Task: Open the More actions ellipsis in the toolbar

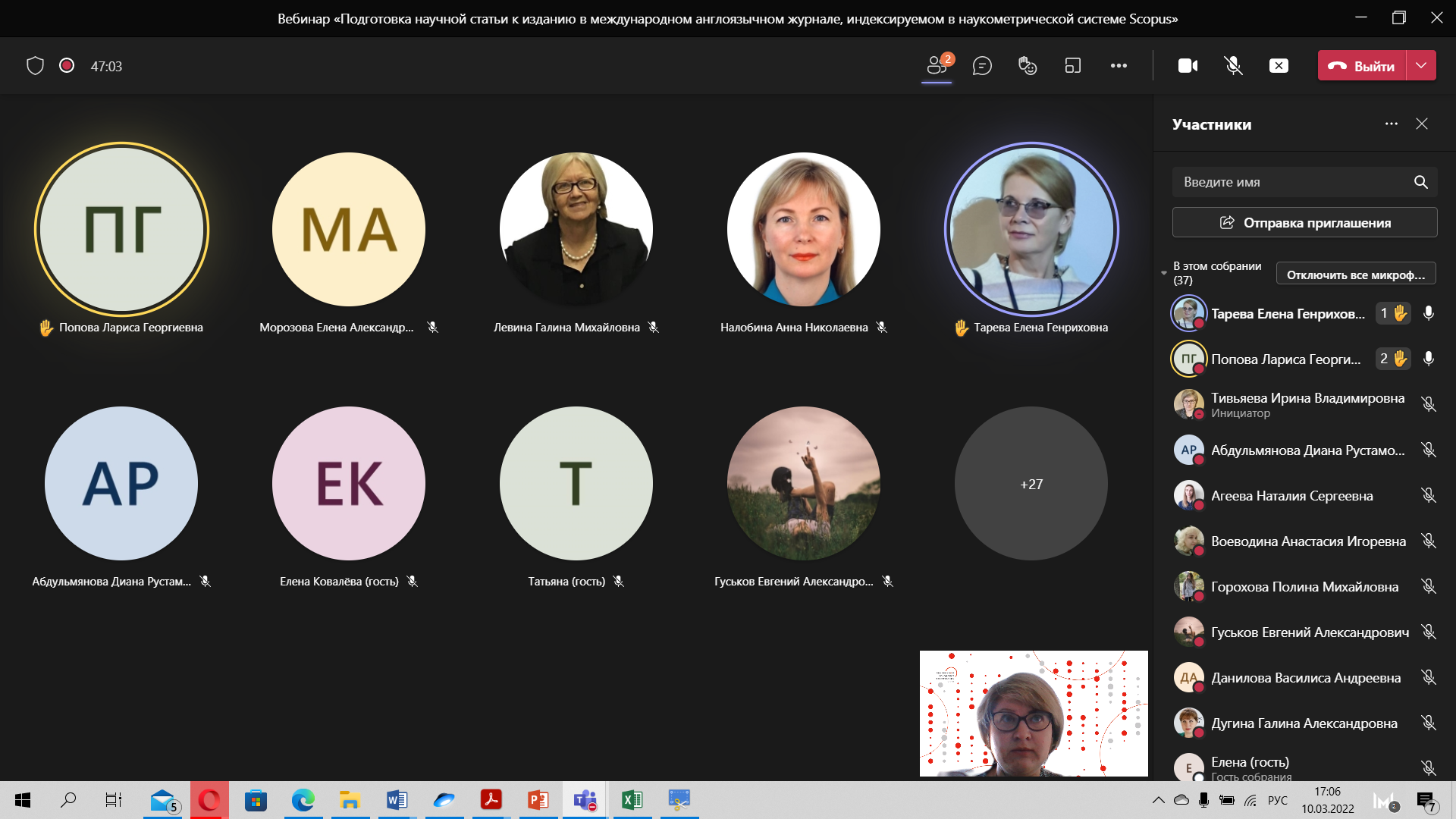Action: [x=1119, y=66]
